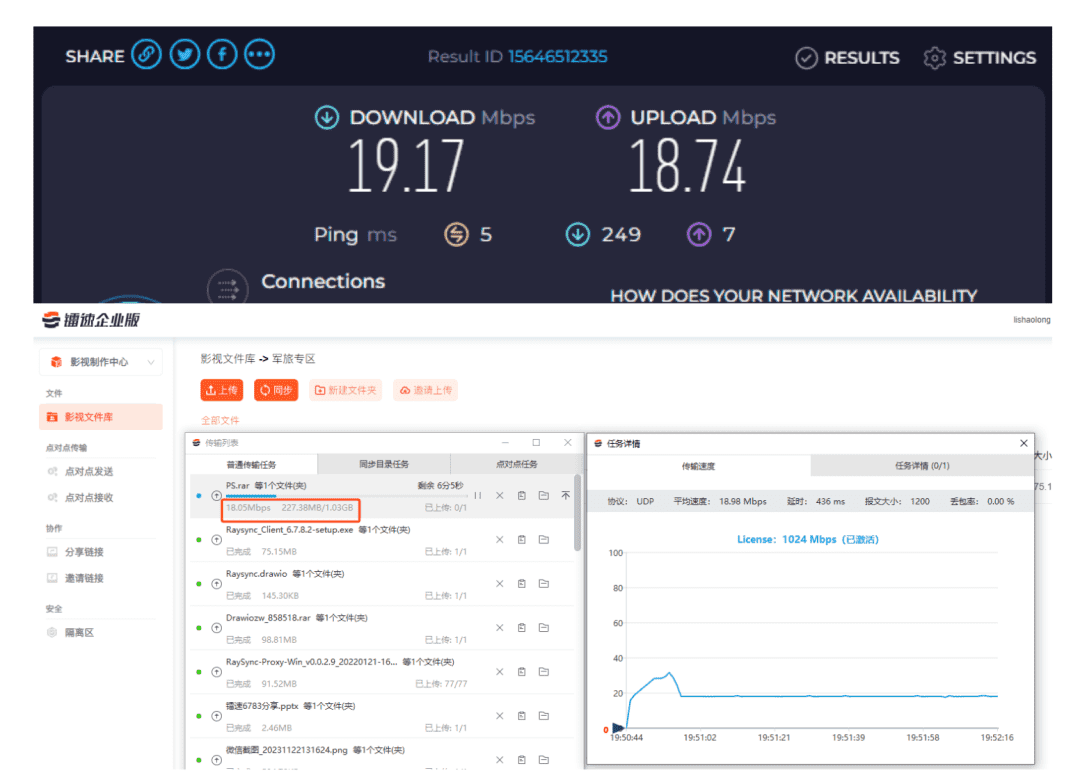Screen dimensions: 1080x782
Task: Click the orange 上传 upload button
Action: (x=222, y=390)
